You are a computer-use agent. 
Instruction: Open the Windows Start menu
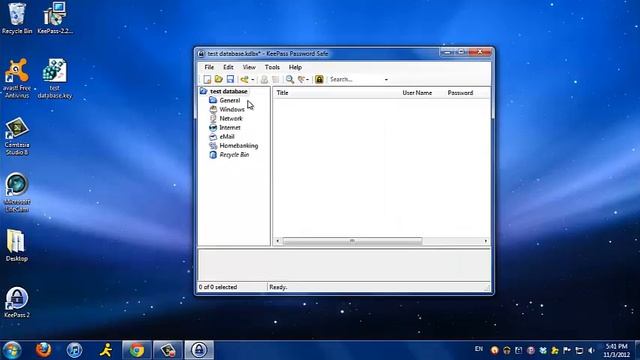click(x=12, y=350)
